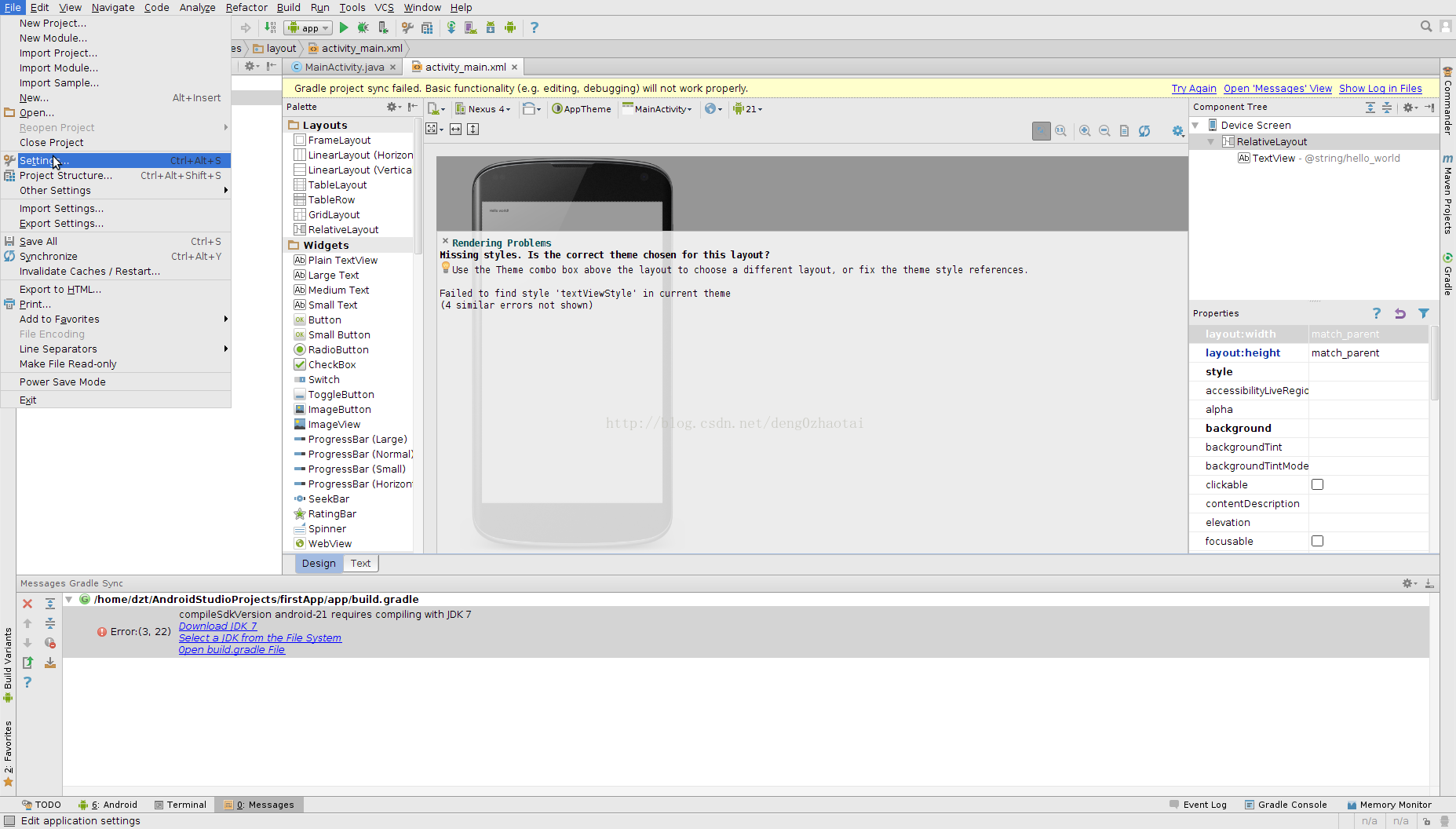
Task: Click the Try Again link
Action: (x=1194, y=88)
